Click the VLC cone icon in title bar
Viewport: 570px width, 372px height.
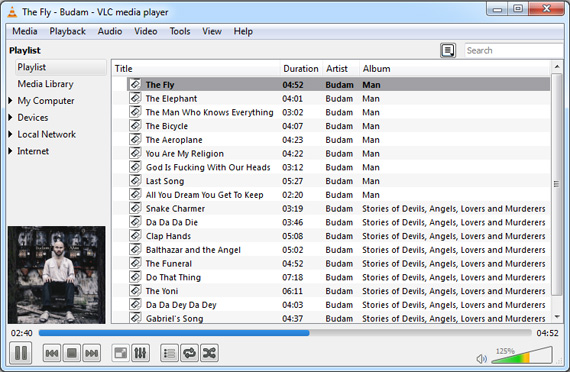click(12, 12)
